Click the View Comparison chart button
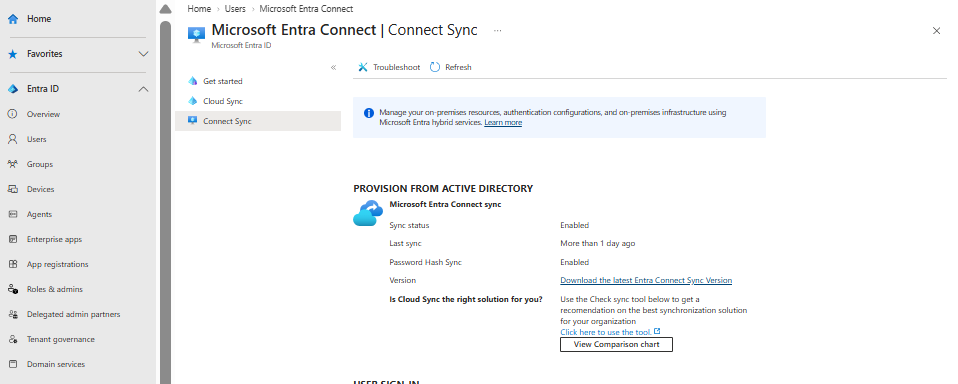The image size is (958, 384). (x=616, y=345)
